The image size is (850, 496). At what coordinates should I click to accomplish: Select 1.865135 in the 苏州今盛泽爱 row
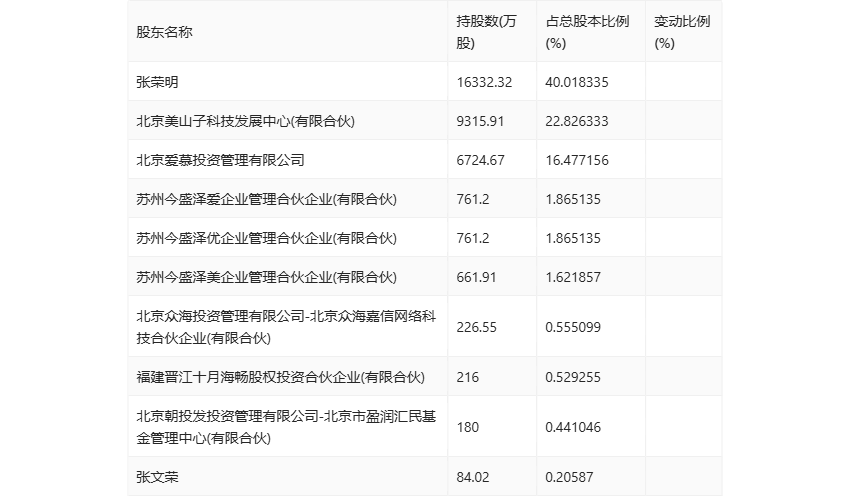pyautogui.click(x=573, y=199)
